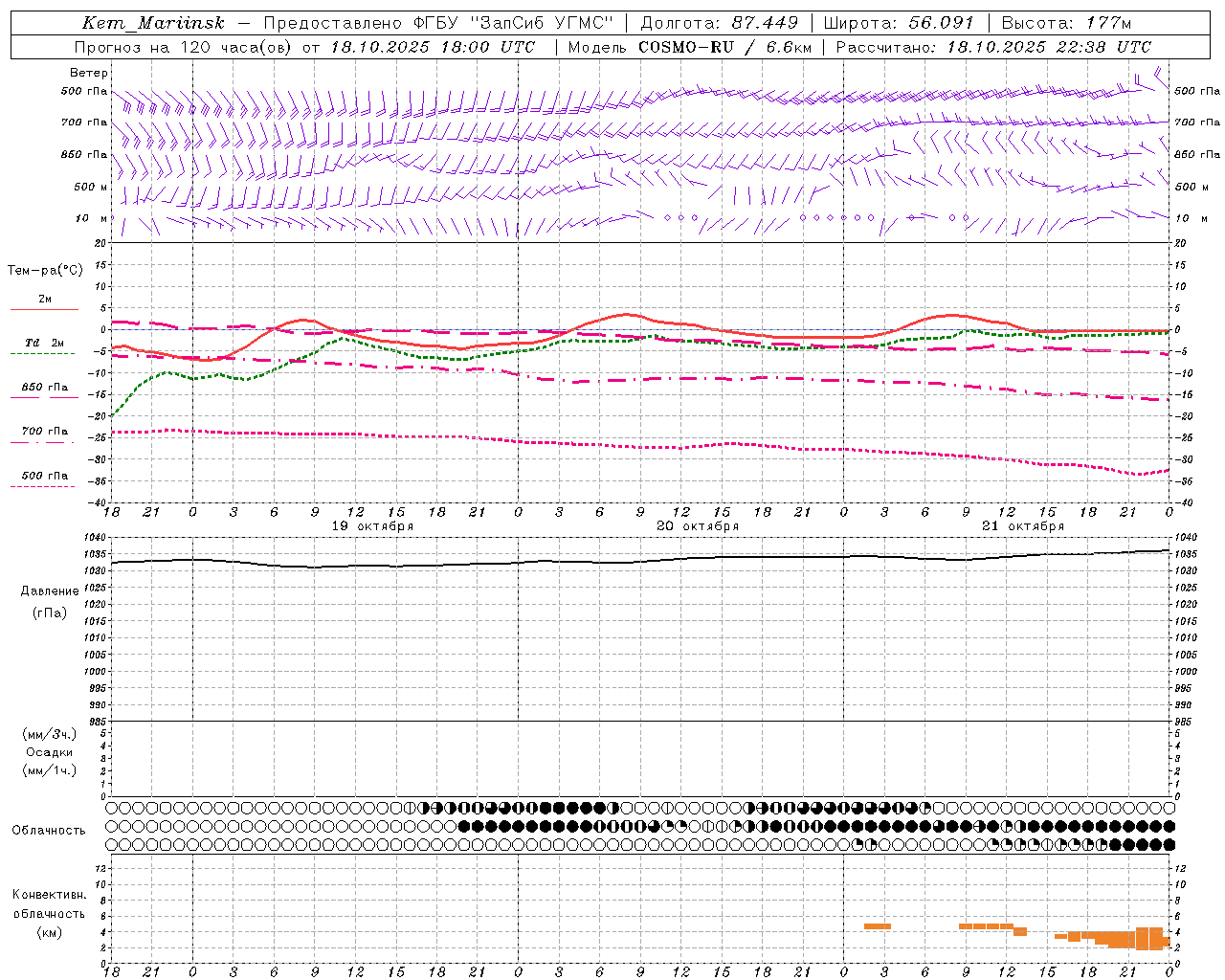Click the 850 гПа label left of wind barbs
Screen dimensions: 1225x980
point(84,154)
